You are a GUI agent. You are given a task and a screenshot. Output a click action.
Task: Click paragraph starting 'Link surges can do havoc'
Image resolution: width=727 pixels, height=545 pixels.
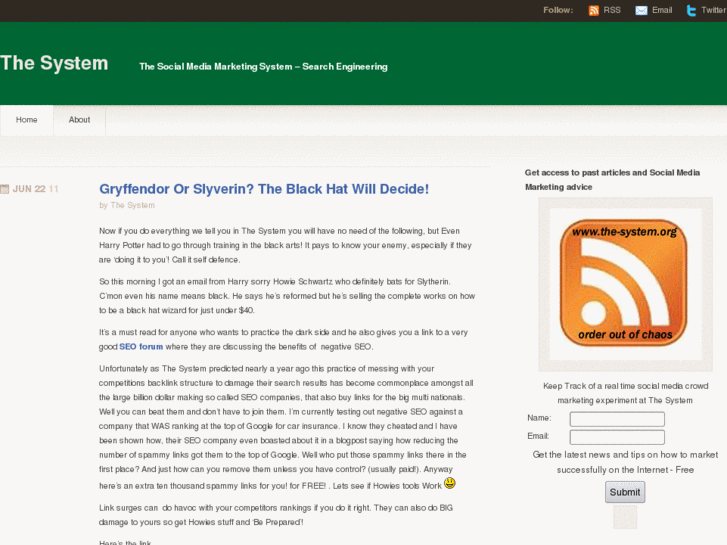pos(276,515)
